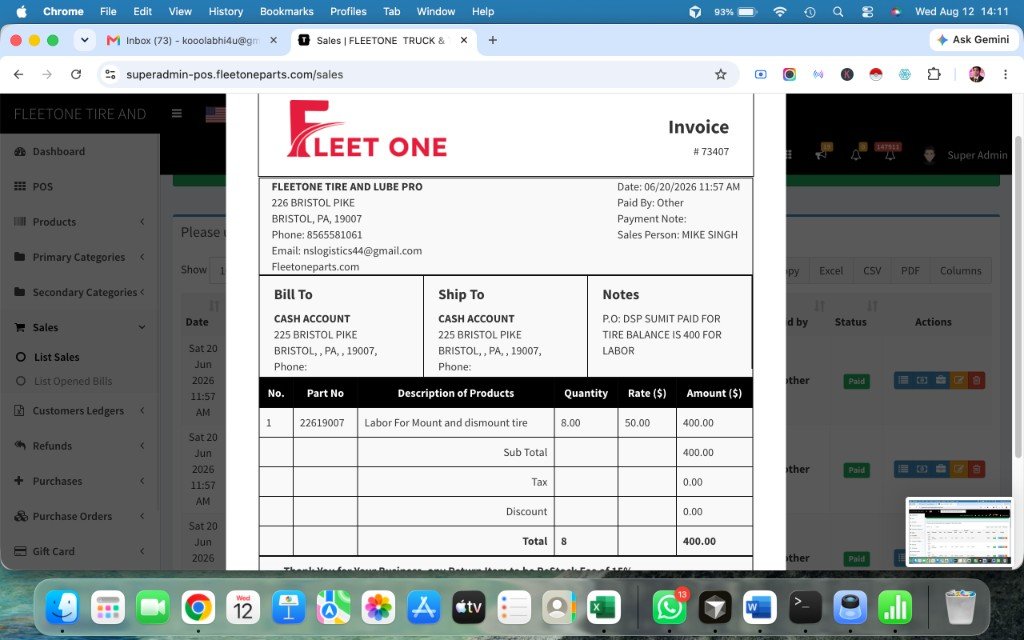Click the screenshot preview thumbnail

tap(959, 532)
